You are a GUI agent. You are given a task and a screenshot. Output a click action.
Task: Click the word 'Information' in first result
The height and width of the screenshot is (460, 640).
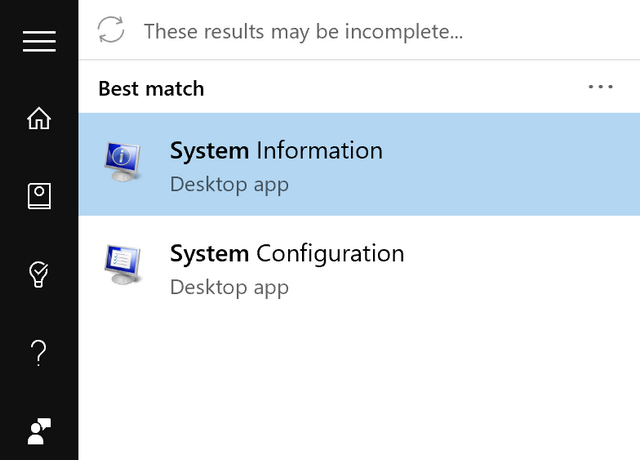click(x=320, y=150)
